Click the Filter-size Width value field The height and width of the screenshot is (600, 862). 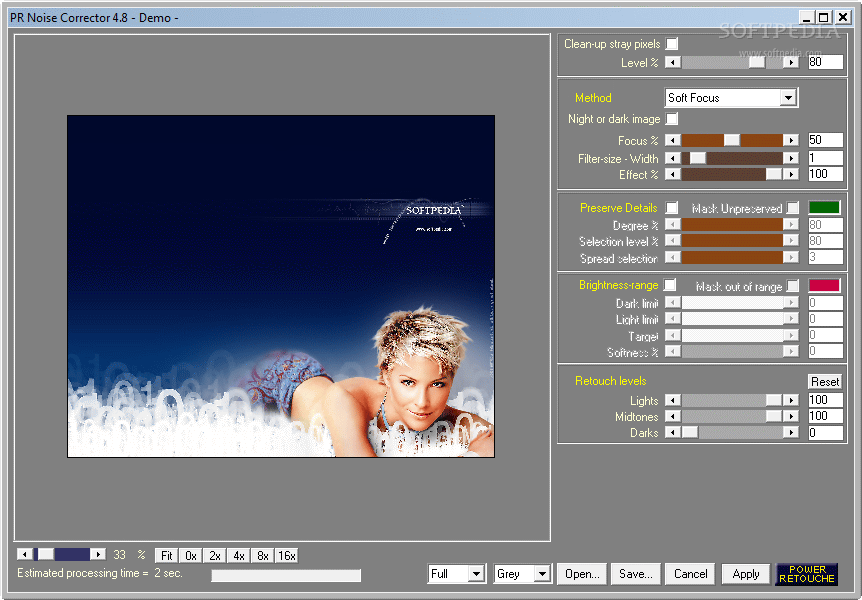(825, 158)
